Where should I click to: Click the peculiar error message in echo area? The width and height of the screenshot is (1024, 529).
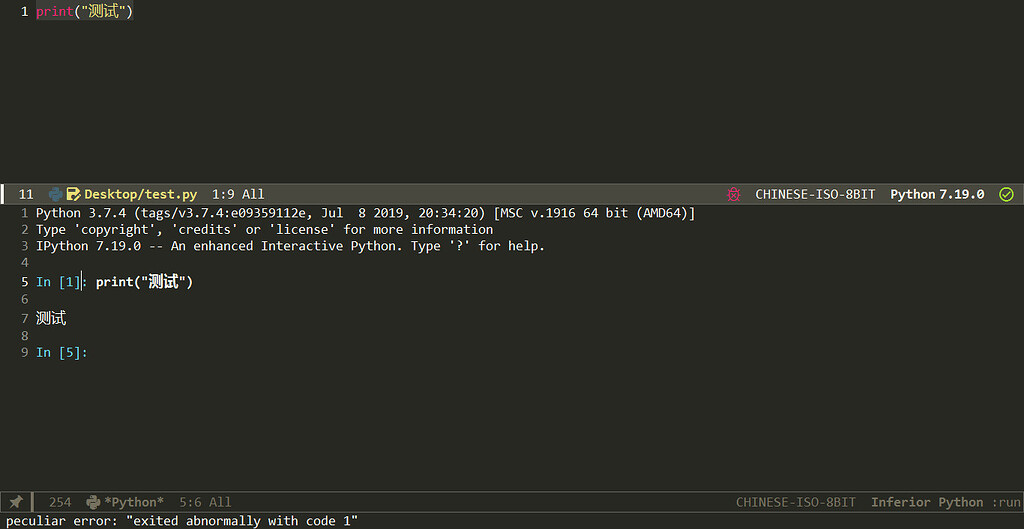coord(182,521)
